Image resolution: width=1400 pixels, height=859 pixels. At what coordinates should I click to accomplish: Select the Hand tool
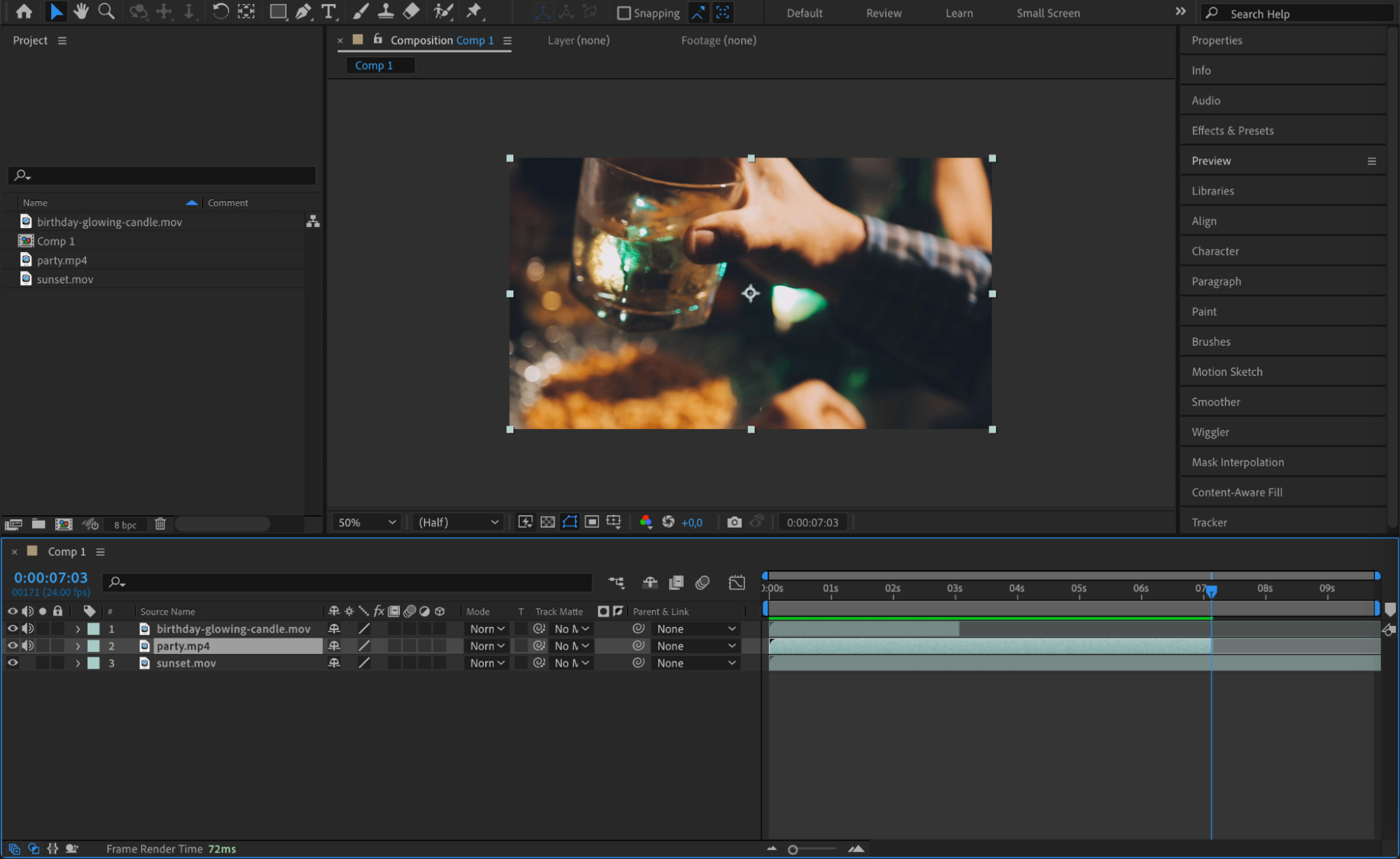pos(81,11)
